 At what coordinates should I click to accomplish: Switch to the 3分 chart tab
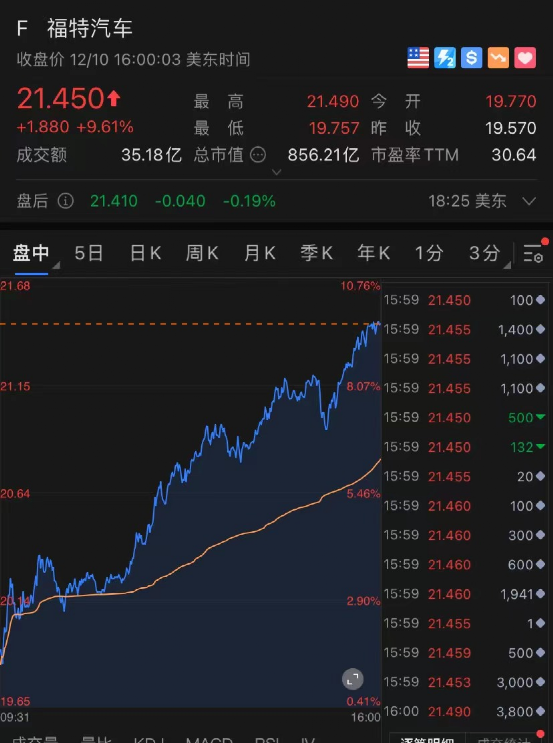coord(484,254)
